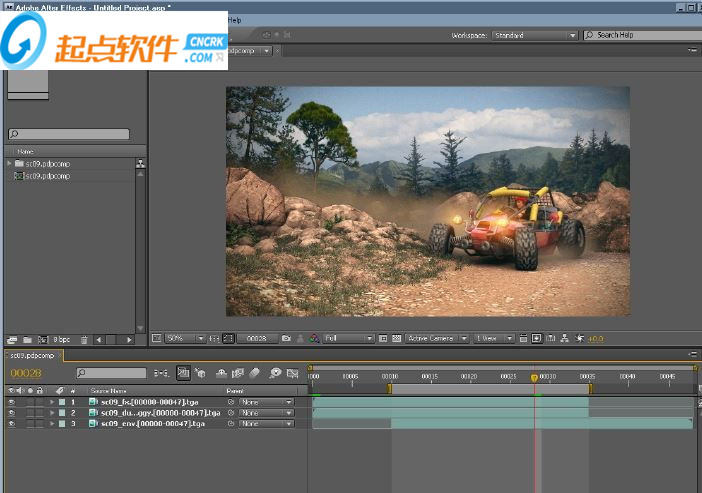Click the snapshot camera icon in viewer

click(x=286, y=339)
